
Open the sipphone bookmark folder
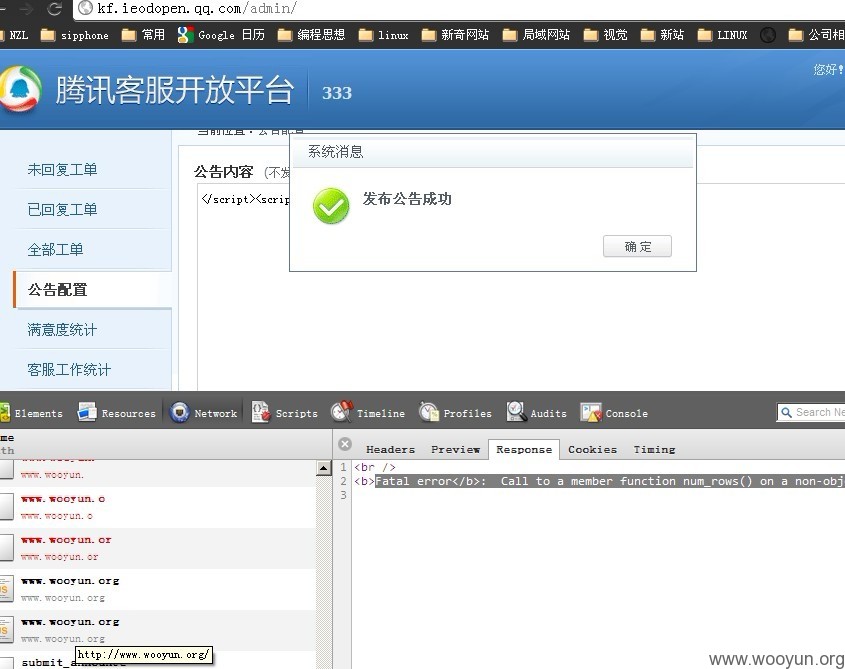75,35
